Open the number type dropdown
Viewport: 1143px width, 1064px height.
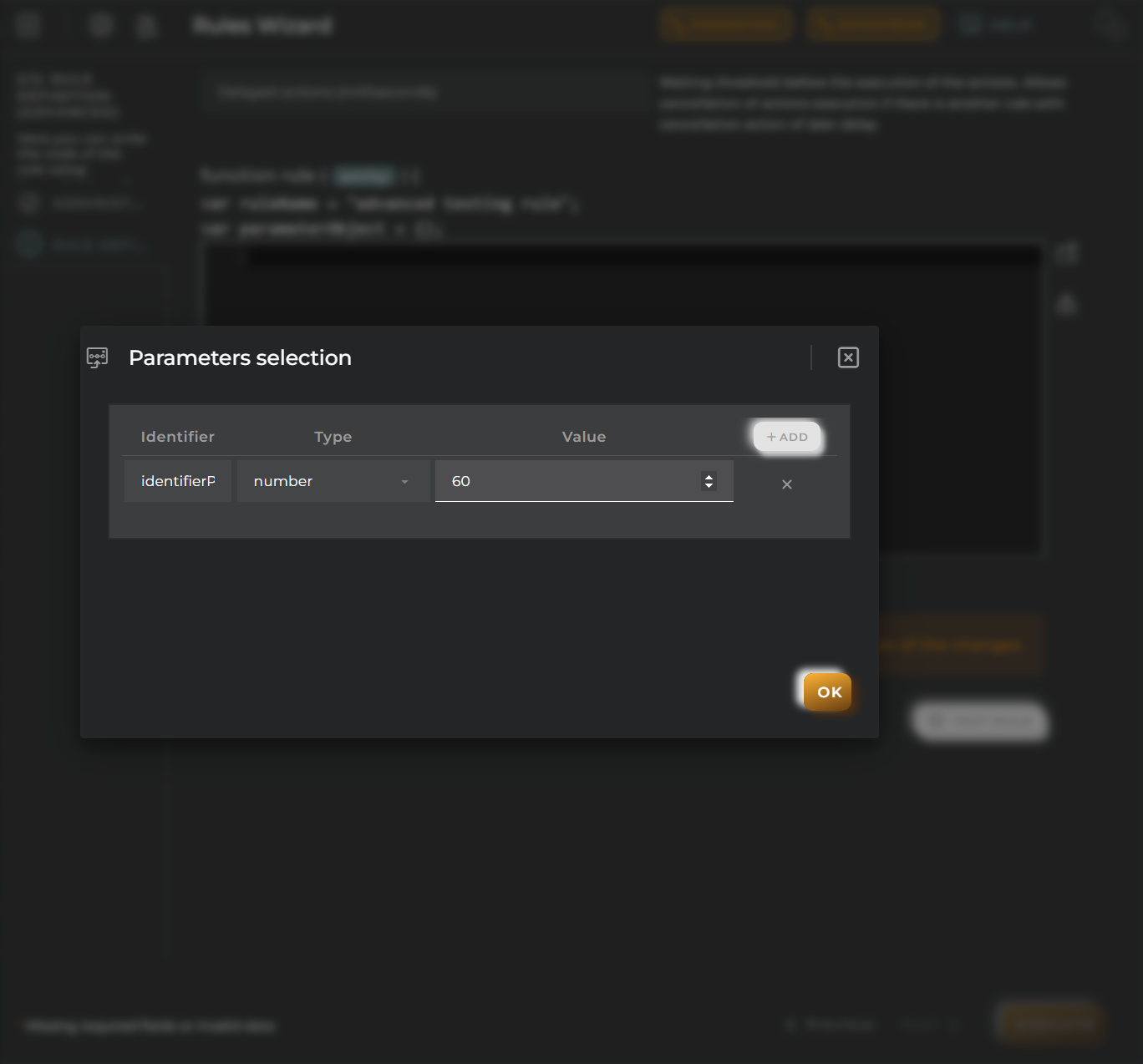pos(333,481)
